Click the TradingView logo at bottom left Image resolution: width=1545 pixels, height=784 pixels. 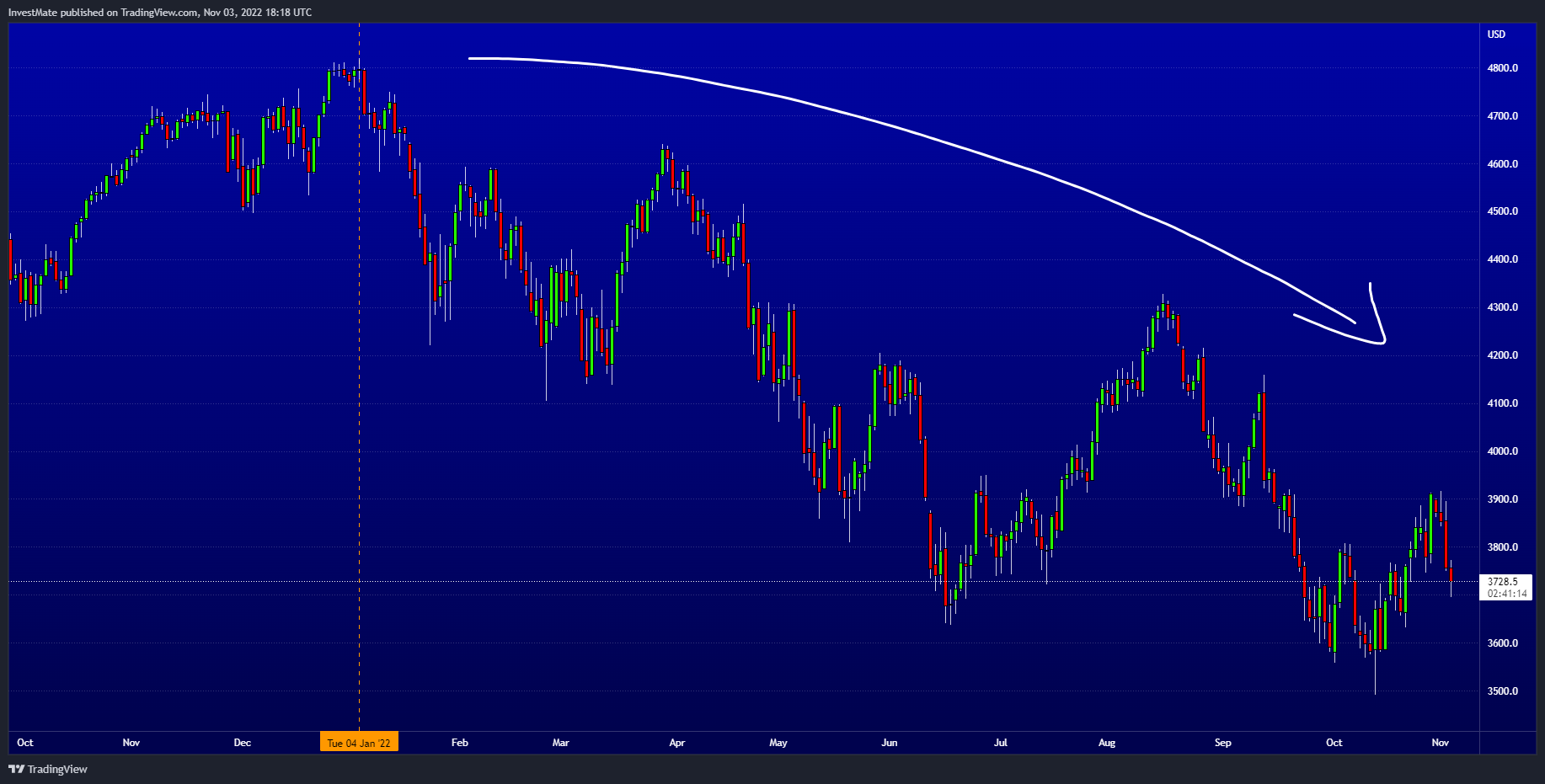coord(48,769)
